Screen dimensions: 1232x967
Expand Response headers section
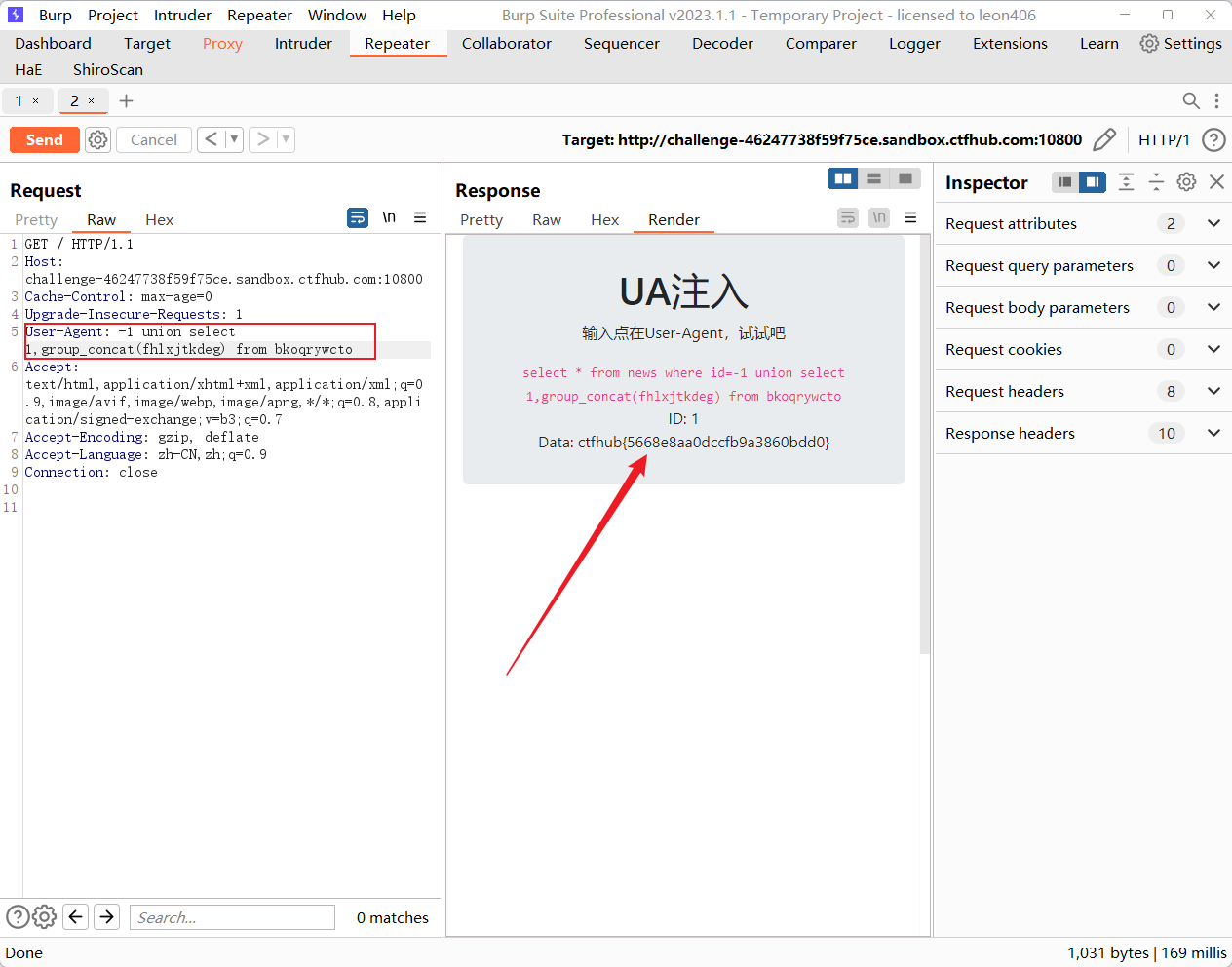pyautogui.click(x=1213, y=433)
